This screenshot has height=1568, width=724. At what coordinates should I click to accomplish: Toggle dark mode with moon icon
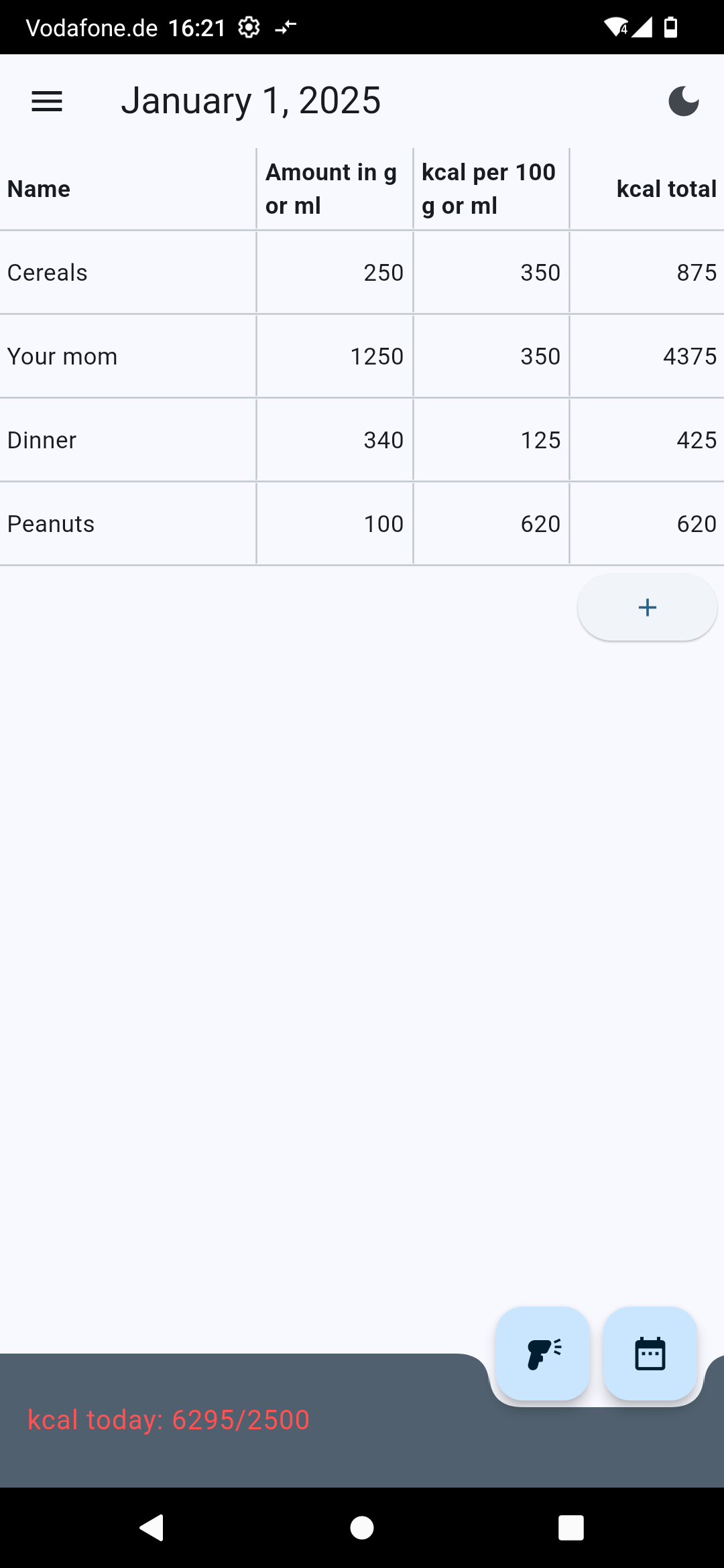point(683,102)
